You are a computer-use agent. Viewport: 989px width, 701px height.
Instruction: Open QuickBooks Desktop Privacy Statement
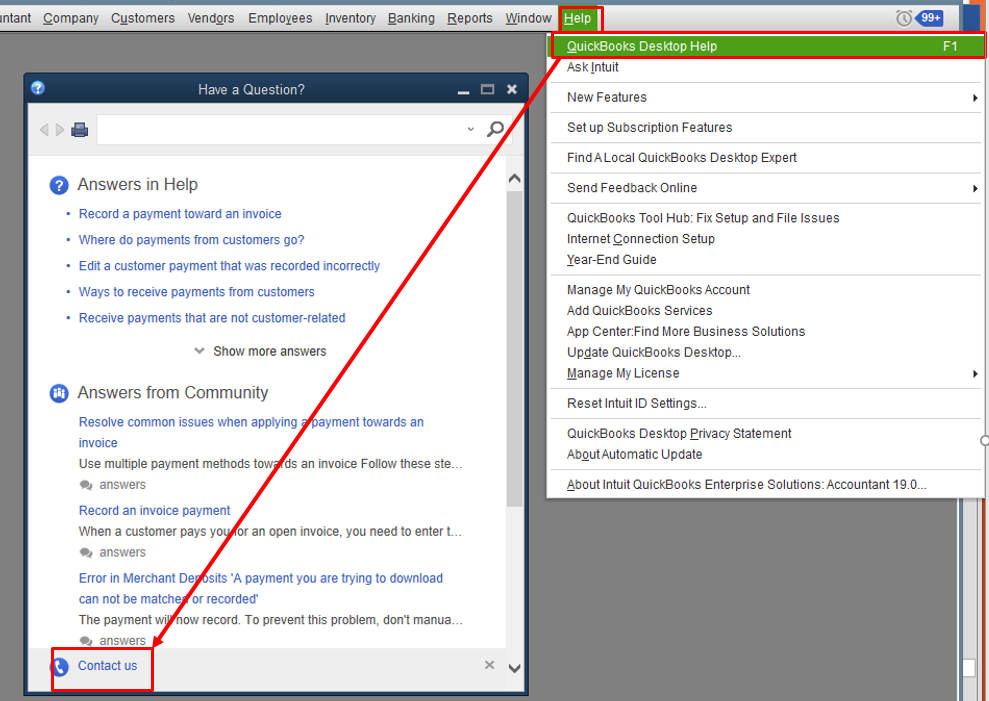(767, 433)
